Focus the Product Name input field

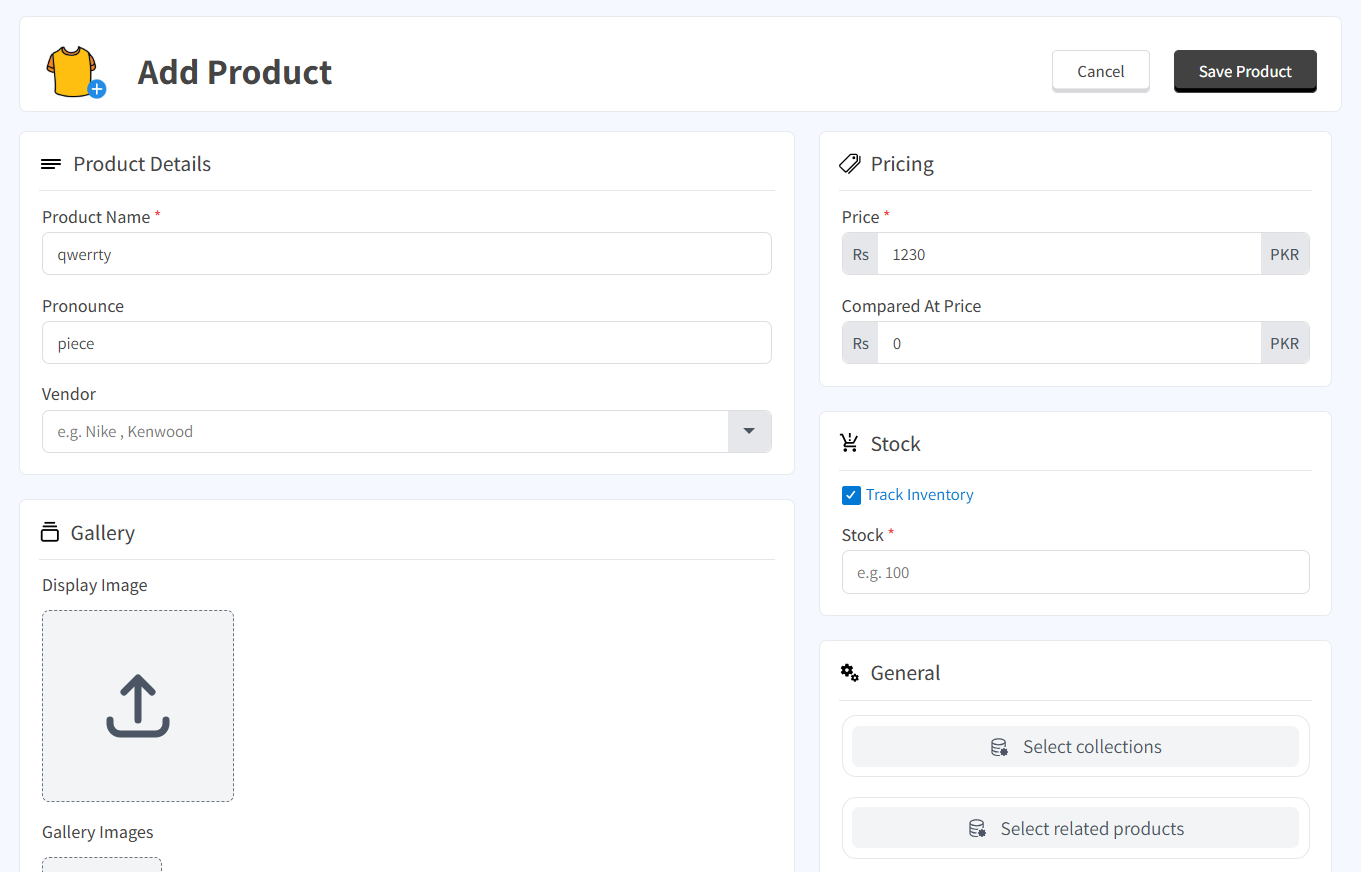point(406,254)
